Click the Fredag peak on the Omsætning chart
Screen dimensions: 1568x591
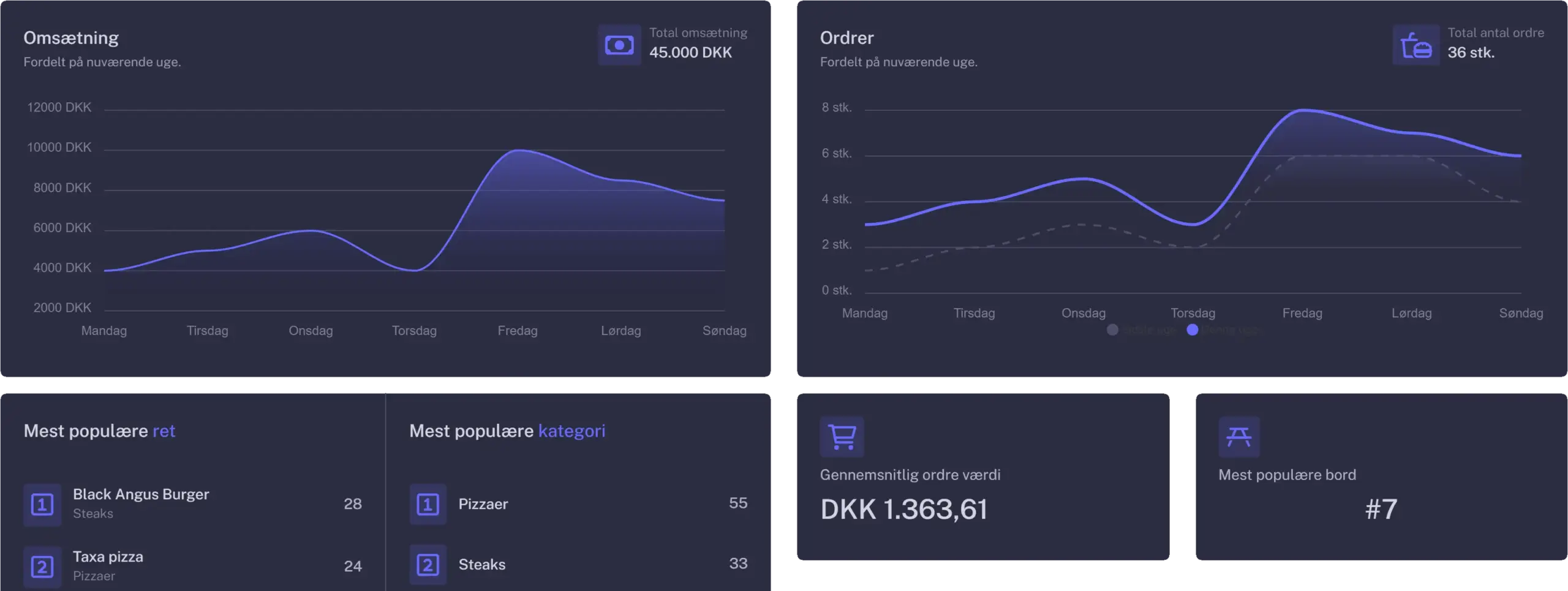coord(518,150)
